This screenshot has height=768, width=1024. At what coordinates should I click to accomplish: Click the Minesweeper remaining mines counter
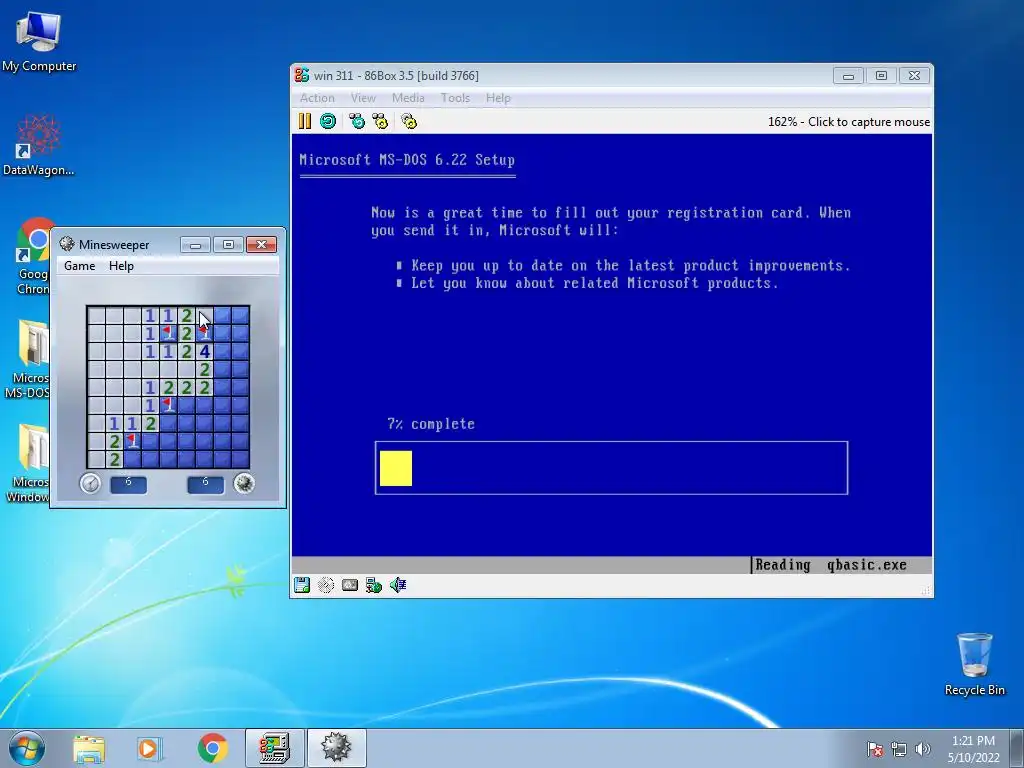[x=205, y=484]
